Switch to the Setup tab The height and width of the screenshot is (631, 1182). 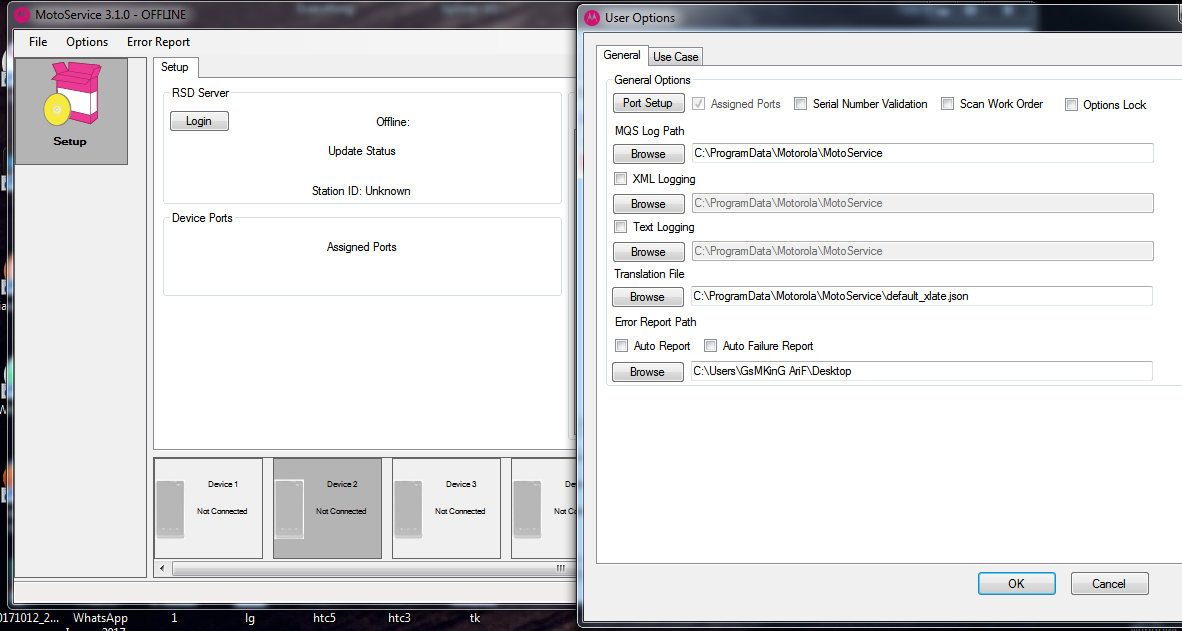(175, 67)
